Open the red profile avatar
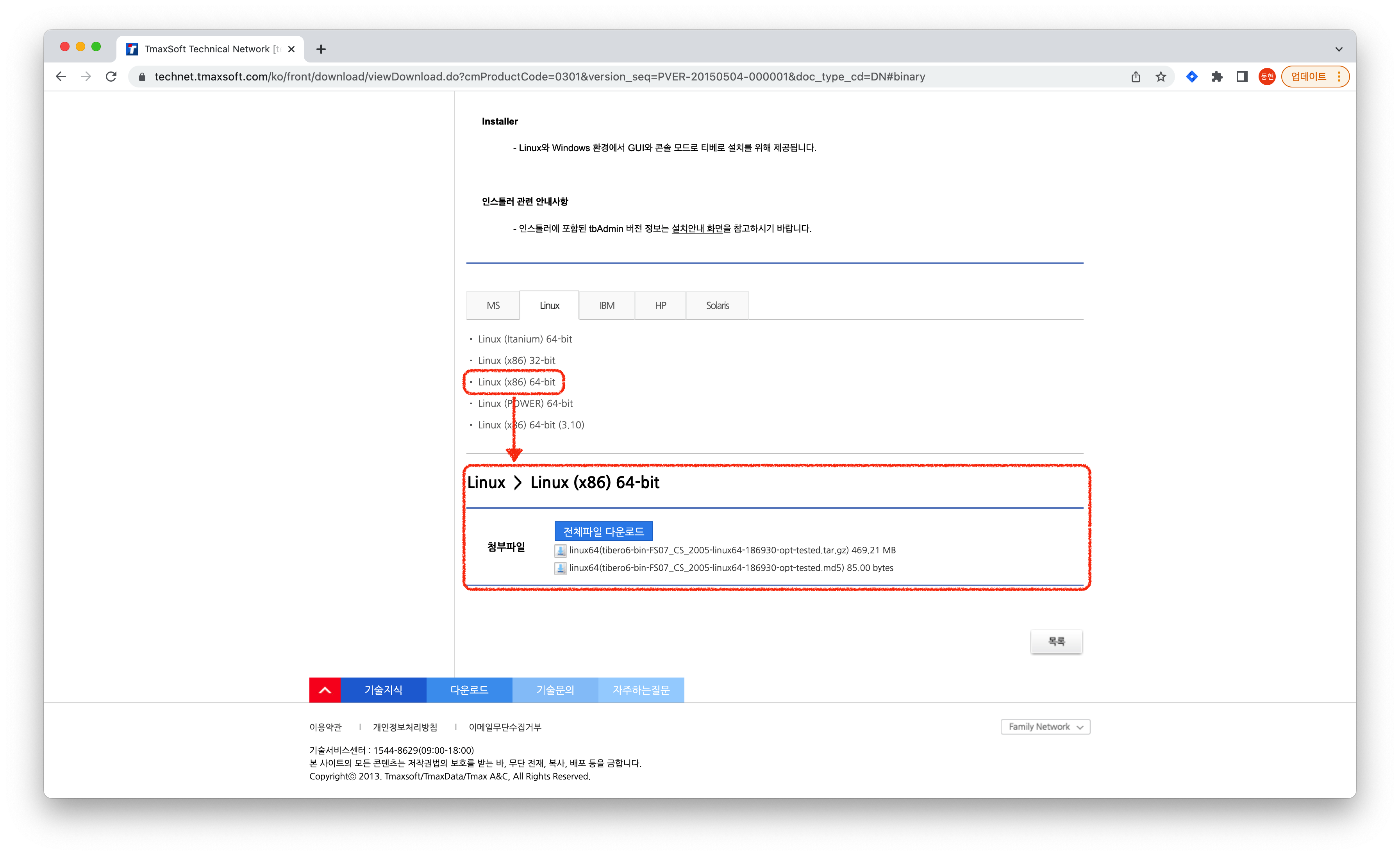The image size is (1400, 856). click(x=1266, y=77)
